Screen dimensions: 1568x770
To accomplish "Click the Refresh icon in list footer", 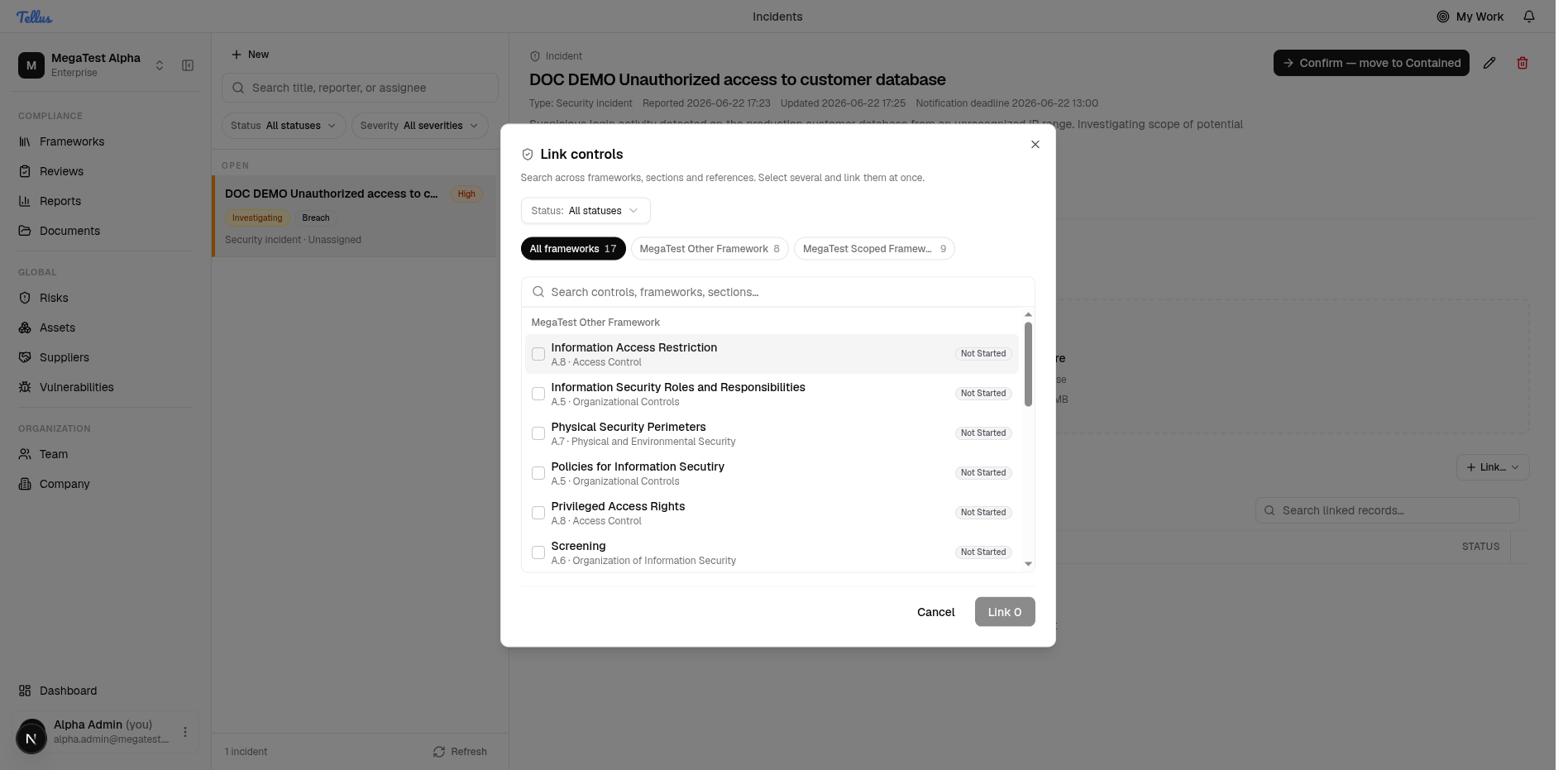I will tap(439, 752).
